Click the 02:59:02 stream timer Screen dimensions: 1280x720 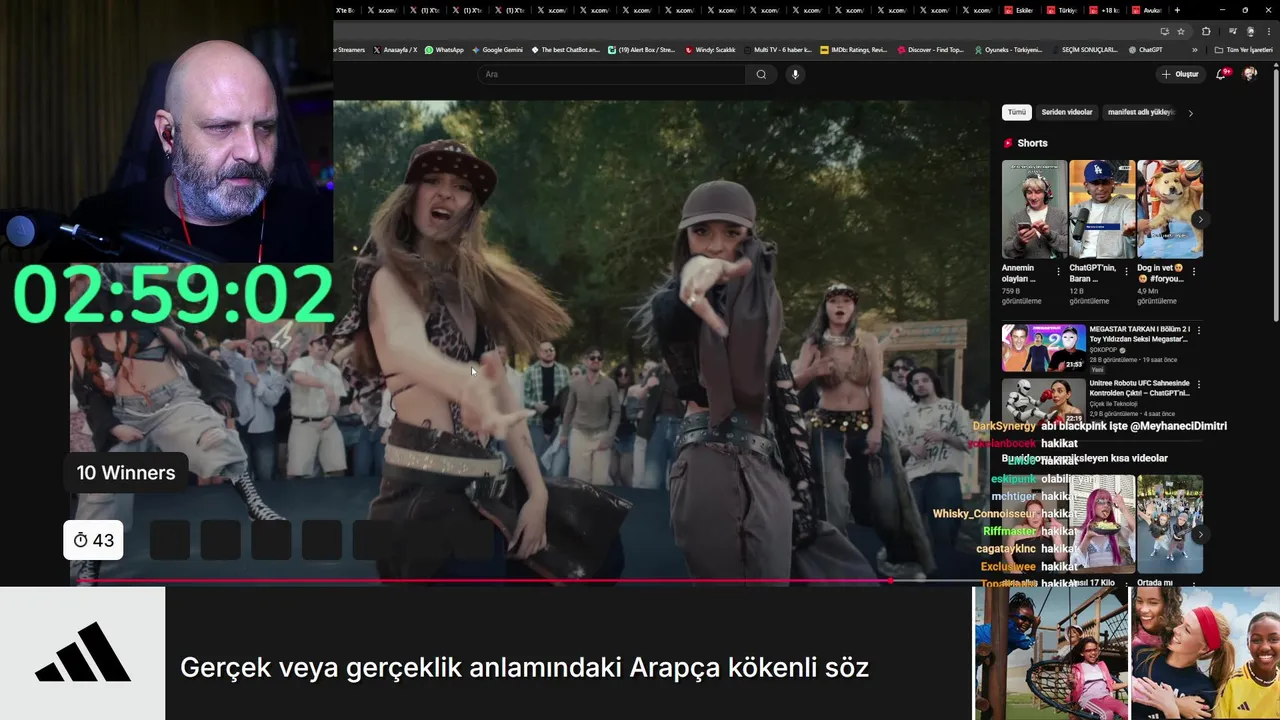[174, 294]
